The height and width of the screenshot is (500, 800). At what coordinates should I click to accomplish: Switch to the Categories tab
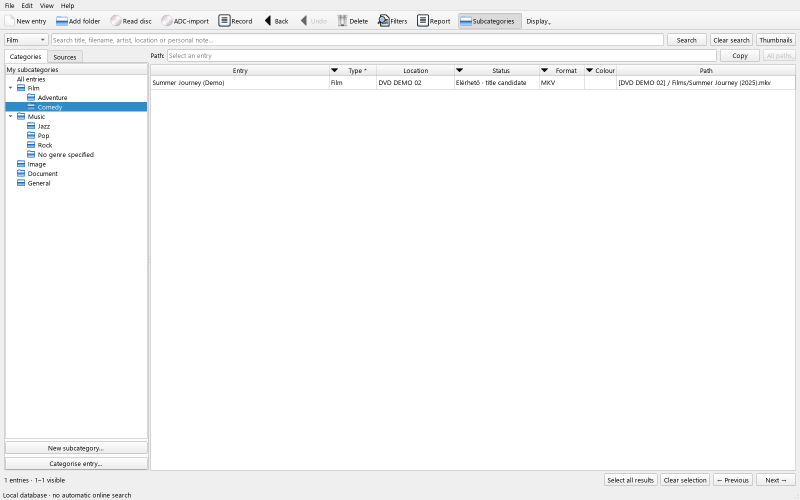tap(26, 57)
